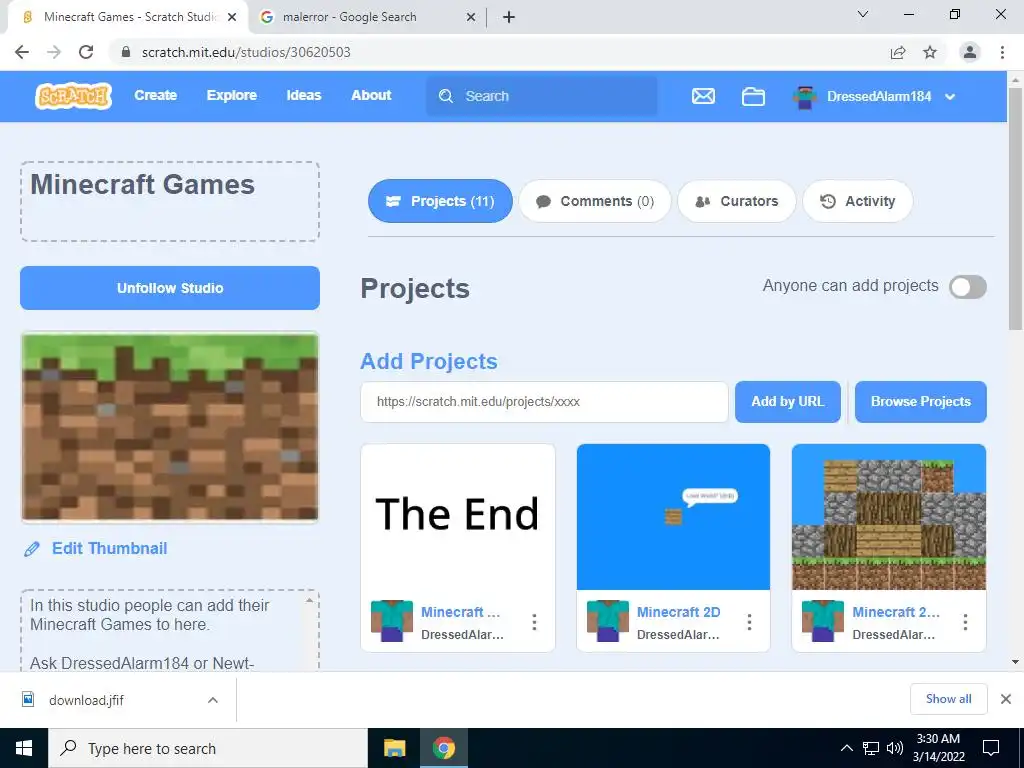The height and width of the screenshot is (768, 1024).
Task: Click the download.jfif file icon
Action: [28, 699]
